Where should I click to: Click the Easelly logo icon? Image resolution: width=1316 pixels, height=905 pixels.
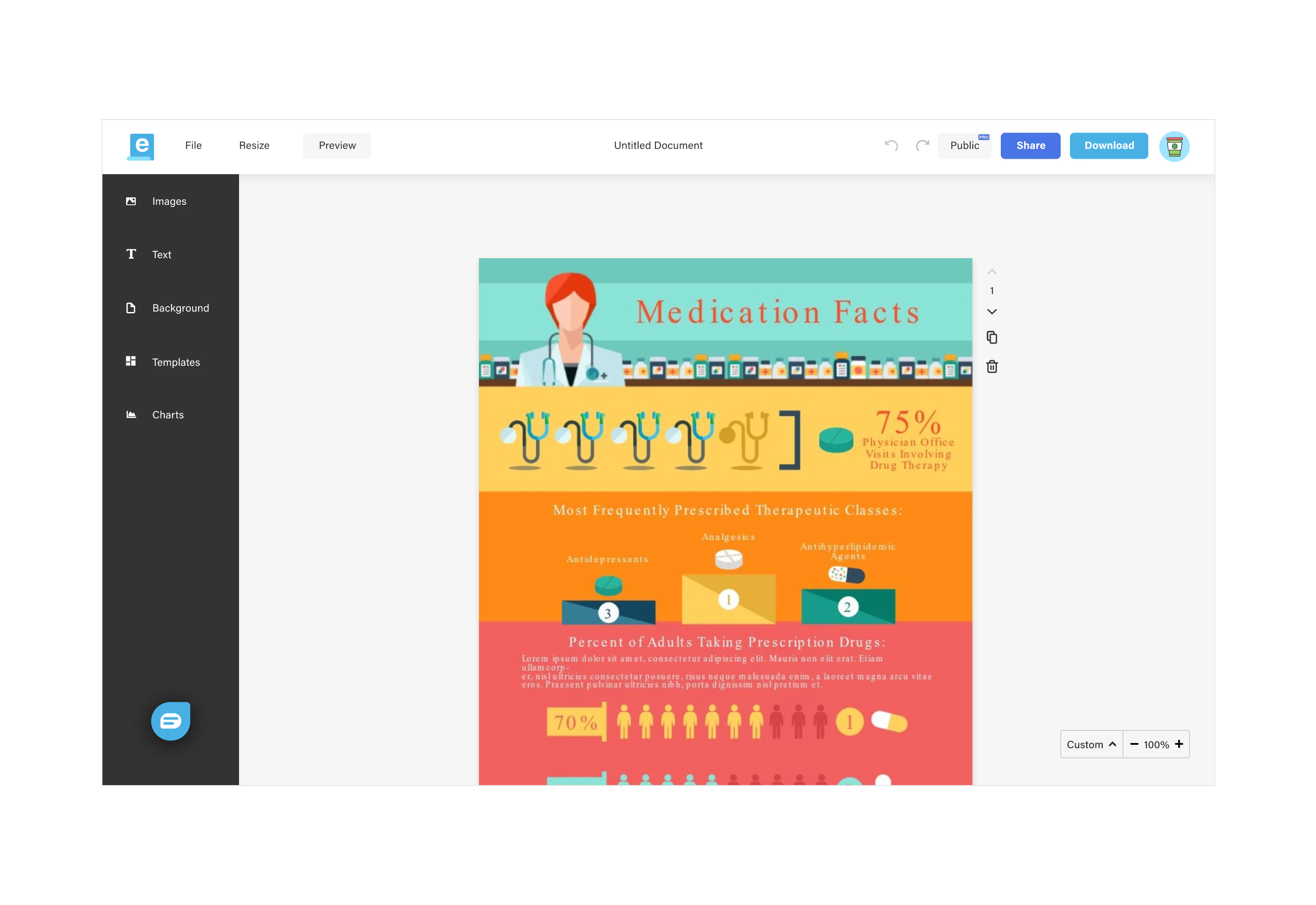[141, 146]
